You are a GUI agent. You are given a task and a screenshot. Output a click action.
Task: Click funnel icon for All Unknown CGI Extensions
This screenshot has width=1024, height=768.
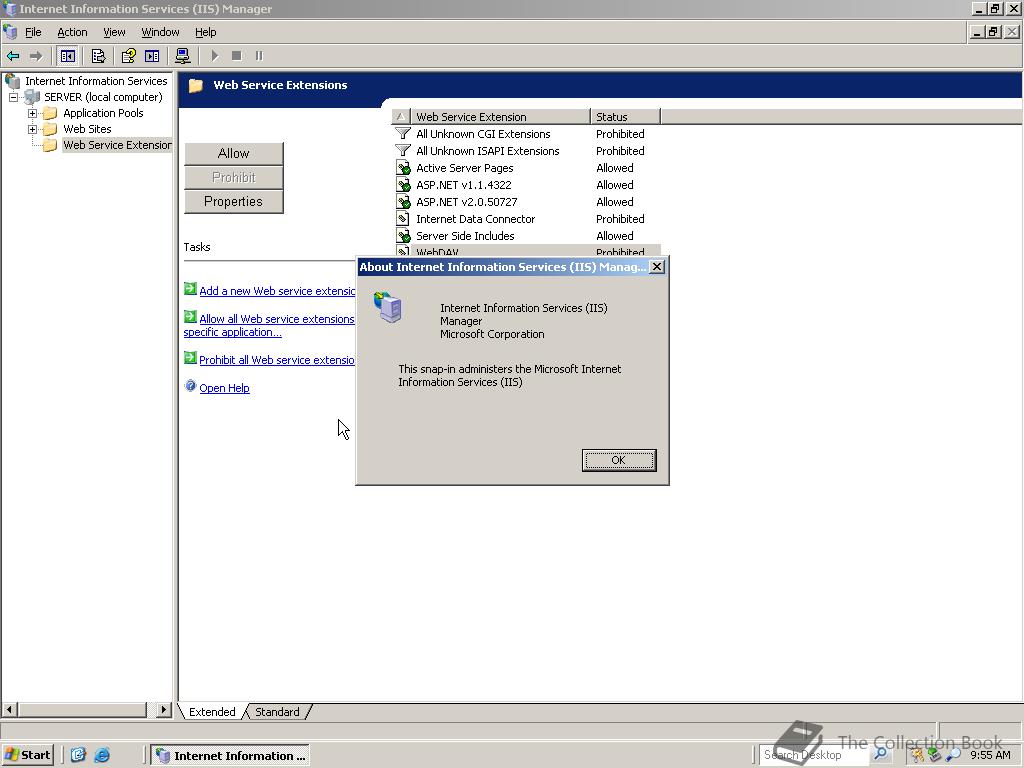click(403, 134)
